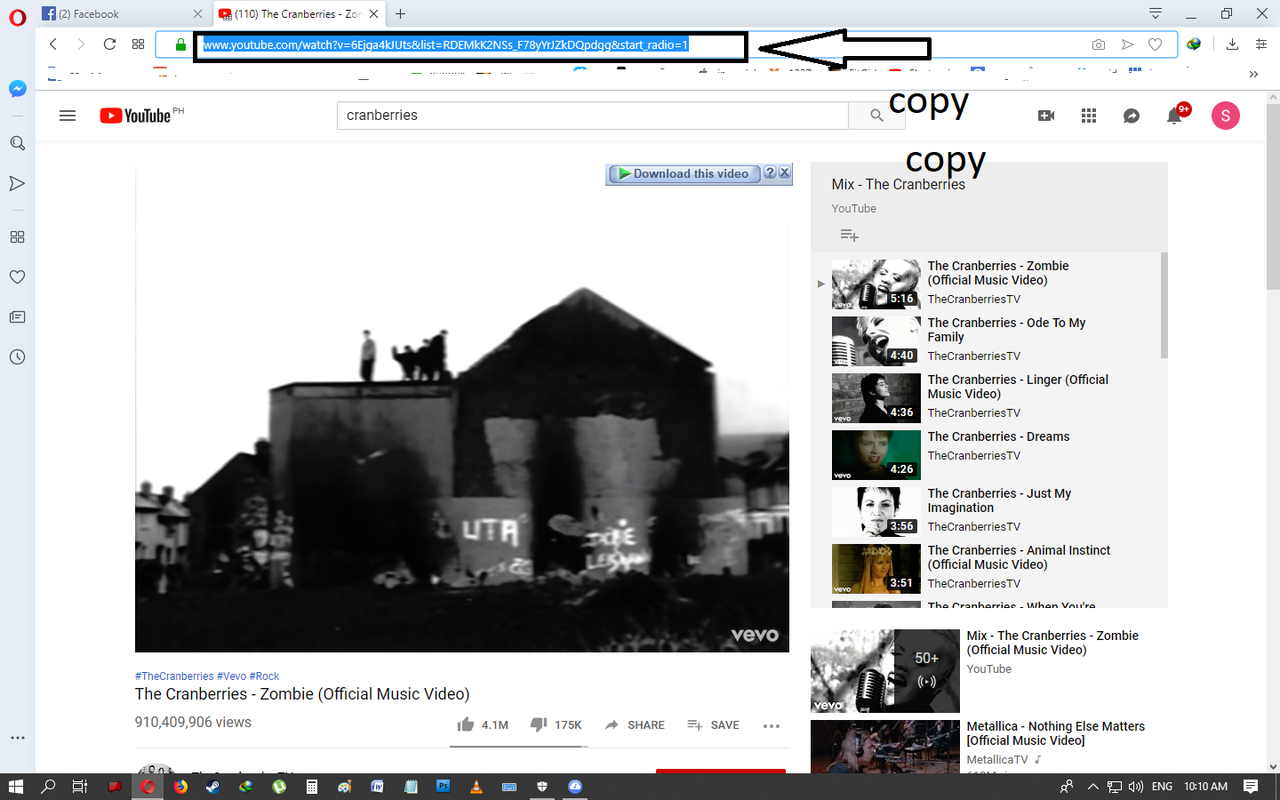
Task: Open the Windows notification center
Action: click(1251, 787)
